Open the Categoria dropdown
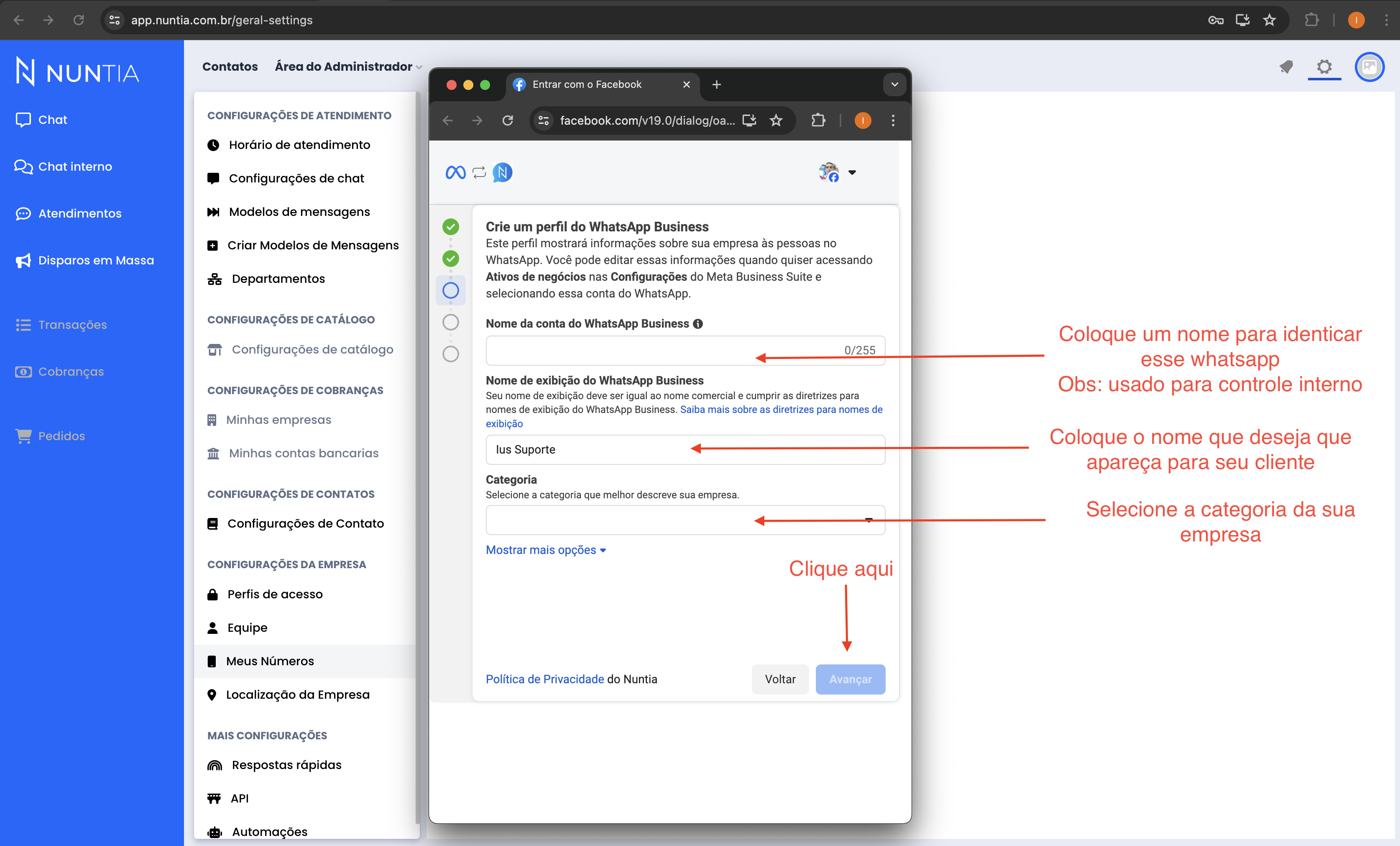 [x=685, y=520]
